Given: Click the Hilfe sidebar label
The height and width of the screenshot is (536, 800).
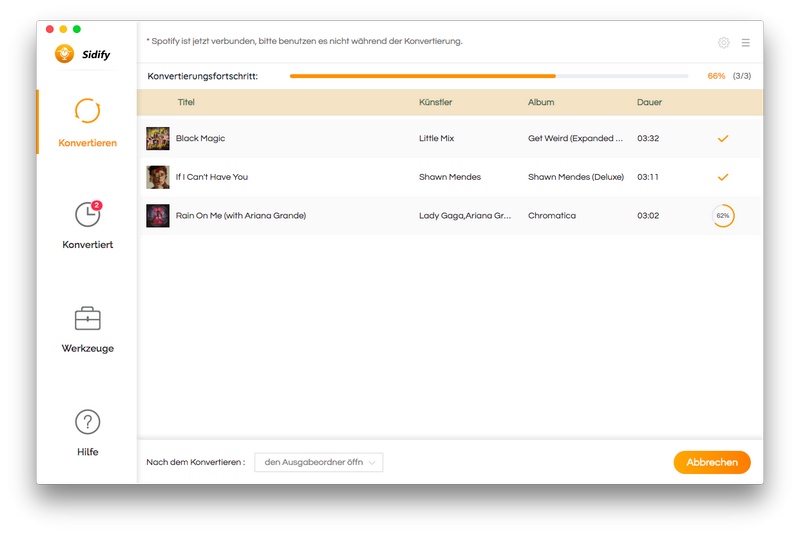Looking at the screenshot, I should 87,452.
